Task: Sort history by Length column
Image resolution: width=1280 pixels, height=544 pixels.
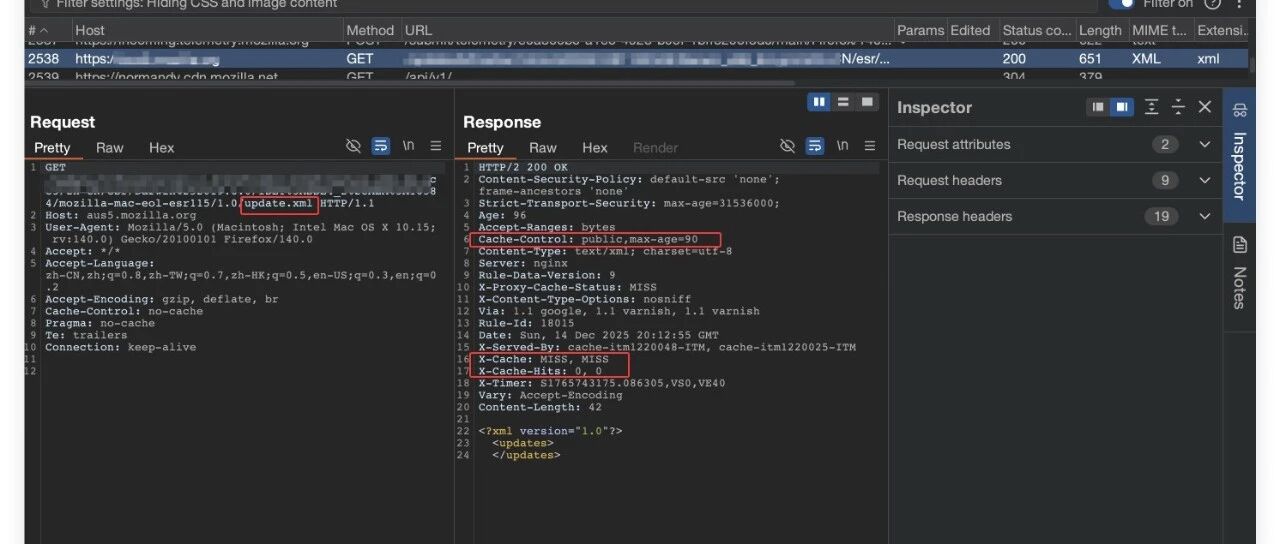Action: (1101, 30)
